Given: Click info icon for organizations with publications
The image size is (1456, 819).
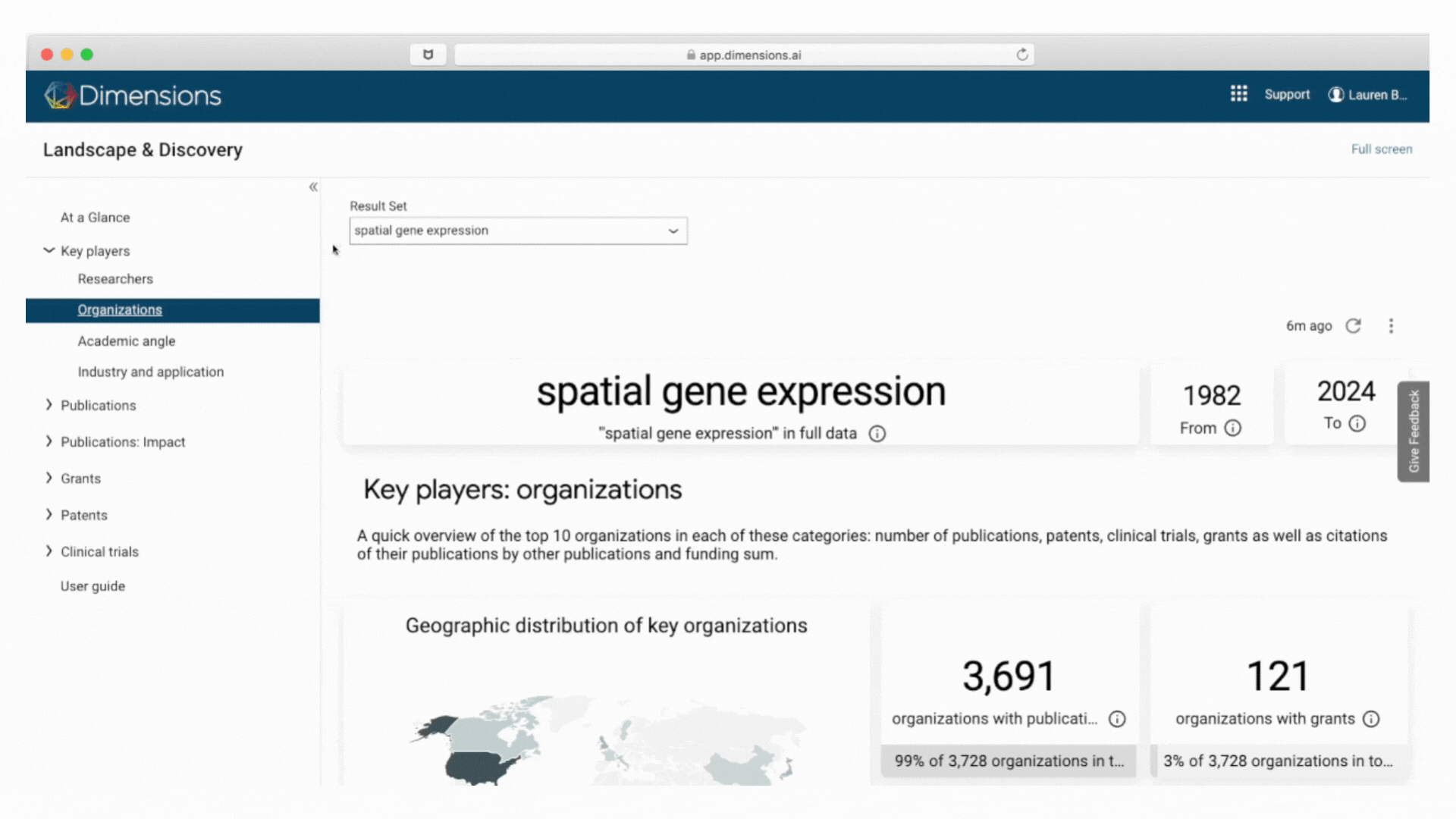Looking at the screenshot, I should [1117, 719].
